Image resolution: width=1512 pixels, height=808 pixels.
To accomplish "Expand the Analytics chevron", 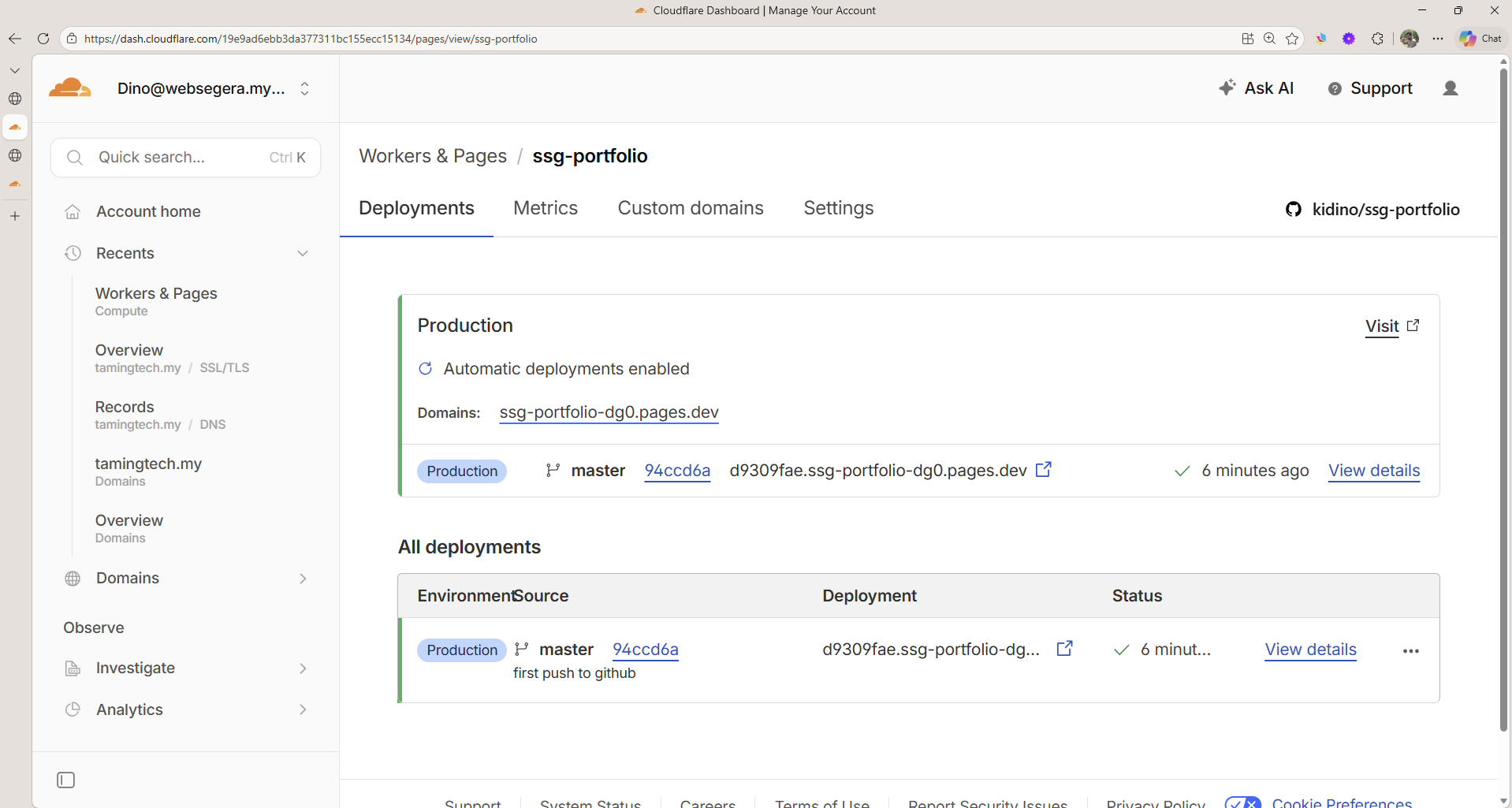I will 303,709.
